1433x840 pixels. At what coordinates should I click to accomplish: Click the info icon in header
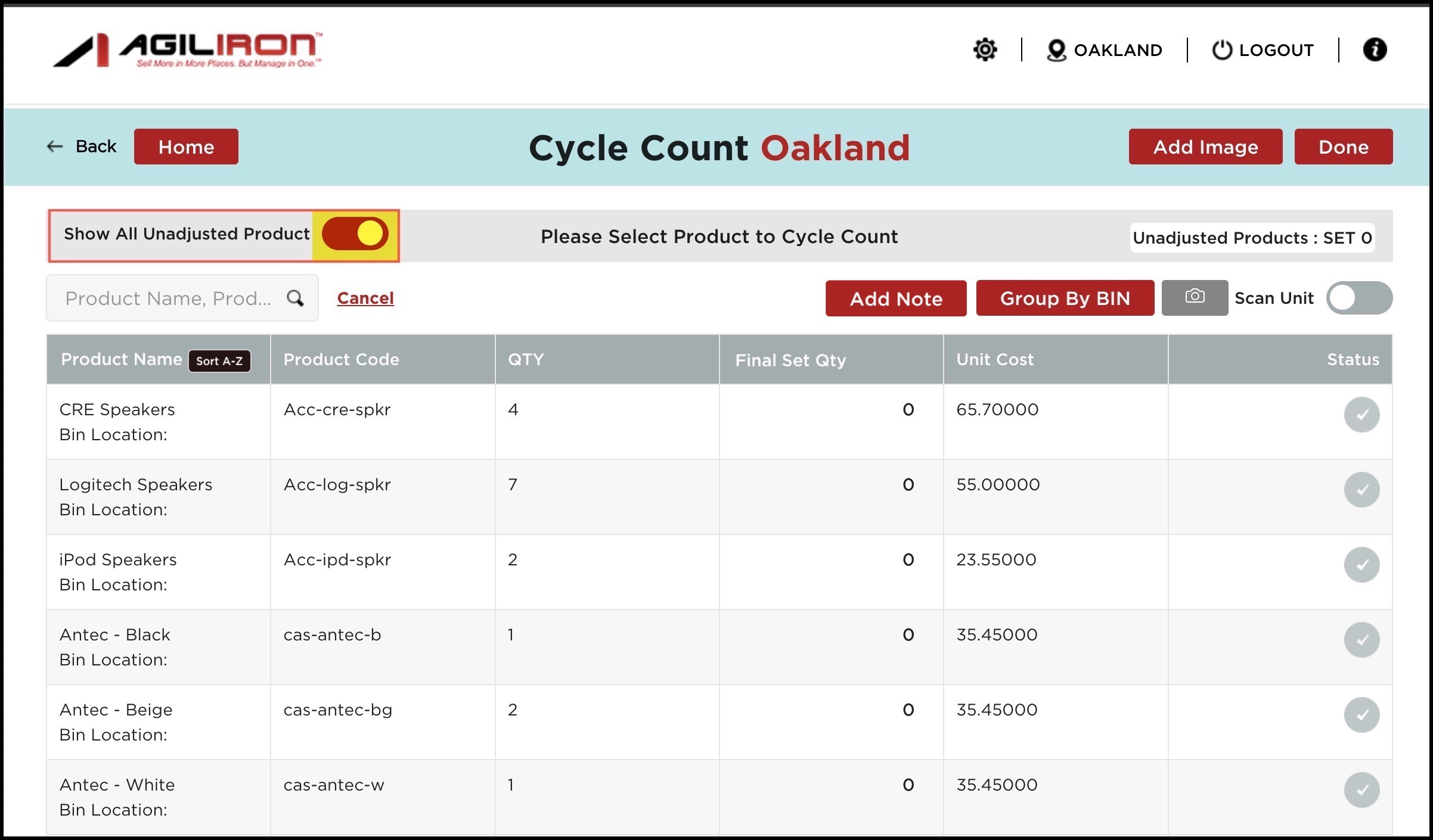(x=1374, y=49)
